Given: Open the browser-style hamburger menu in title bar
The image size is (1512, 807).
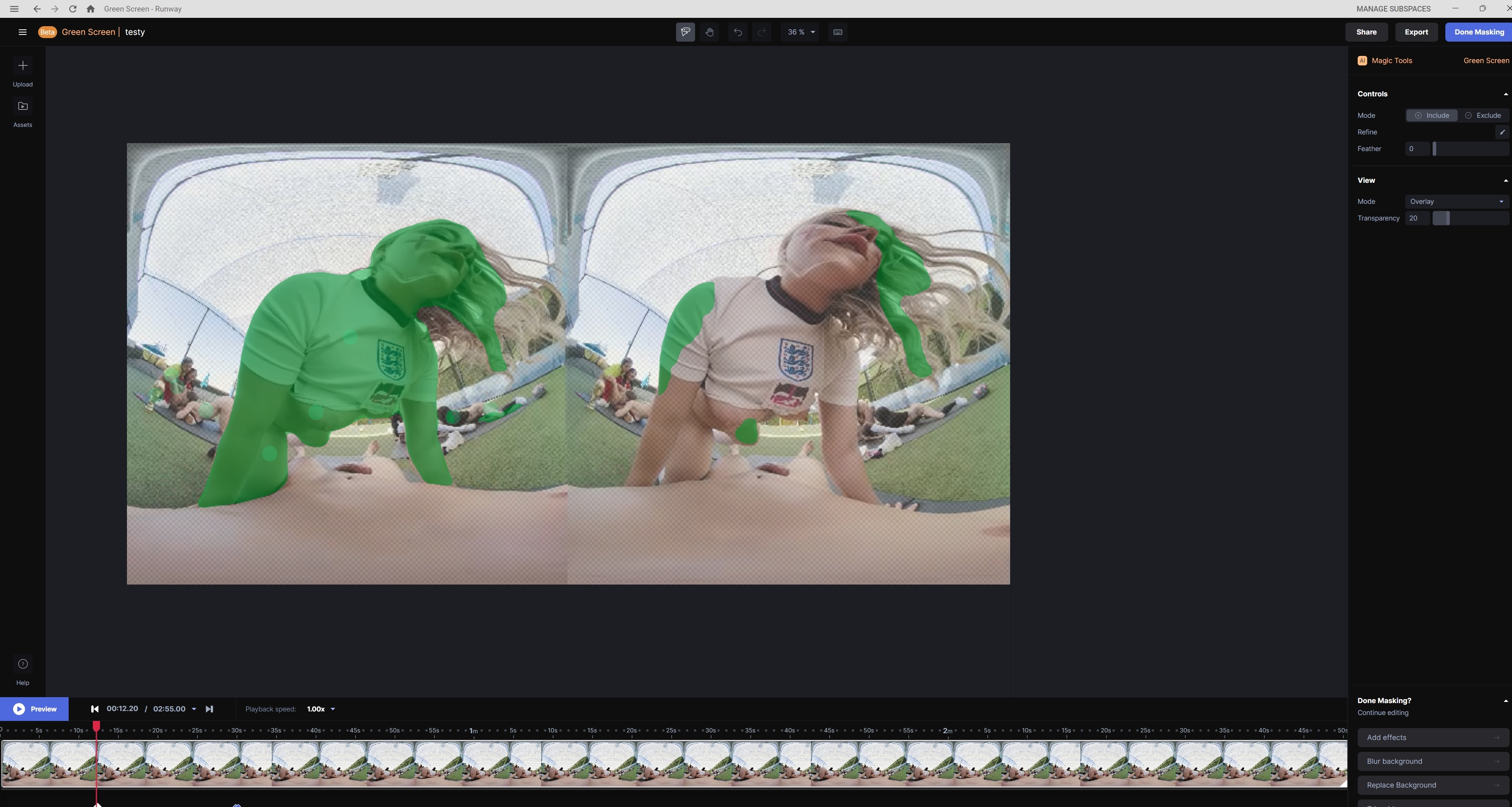Looking at the screenshot, I should (x=14, y=9).
